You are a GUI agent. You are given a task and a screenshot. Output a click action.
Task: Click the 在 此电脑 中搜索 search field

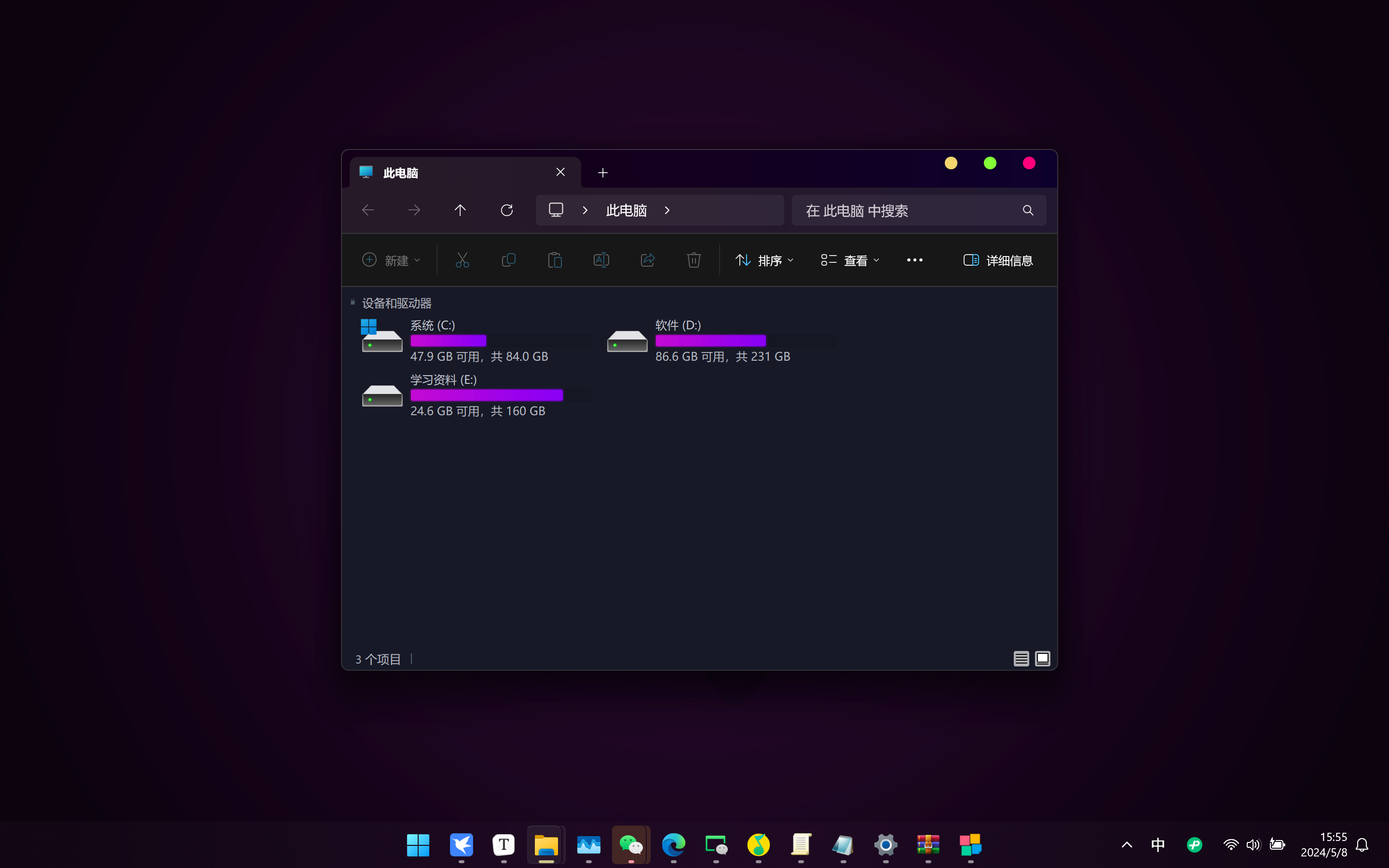907,211
